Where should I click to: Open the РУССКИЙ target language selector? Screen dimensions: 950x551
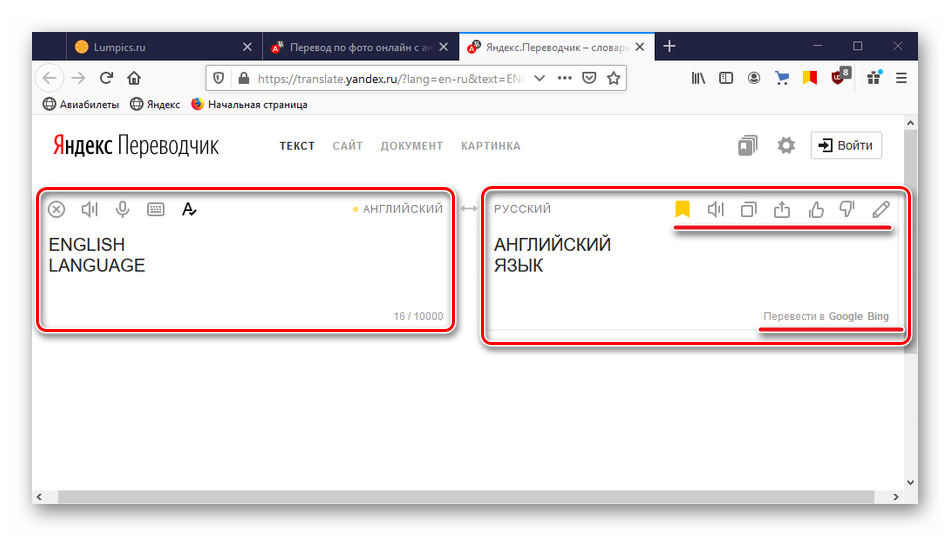coord(522,209)
